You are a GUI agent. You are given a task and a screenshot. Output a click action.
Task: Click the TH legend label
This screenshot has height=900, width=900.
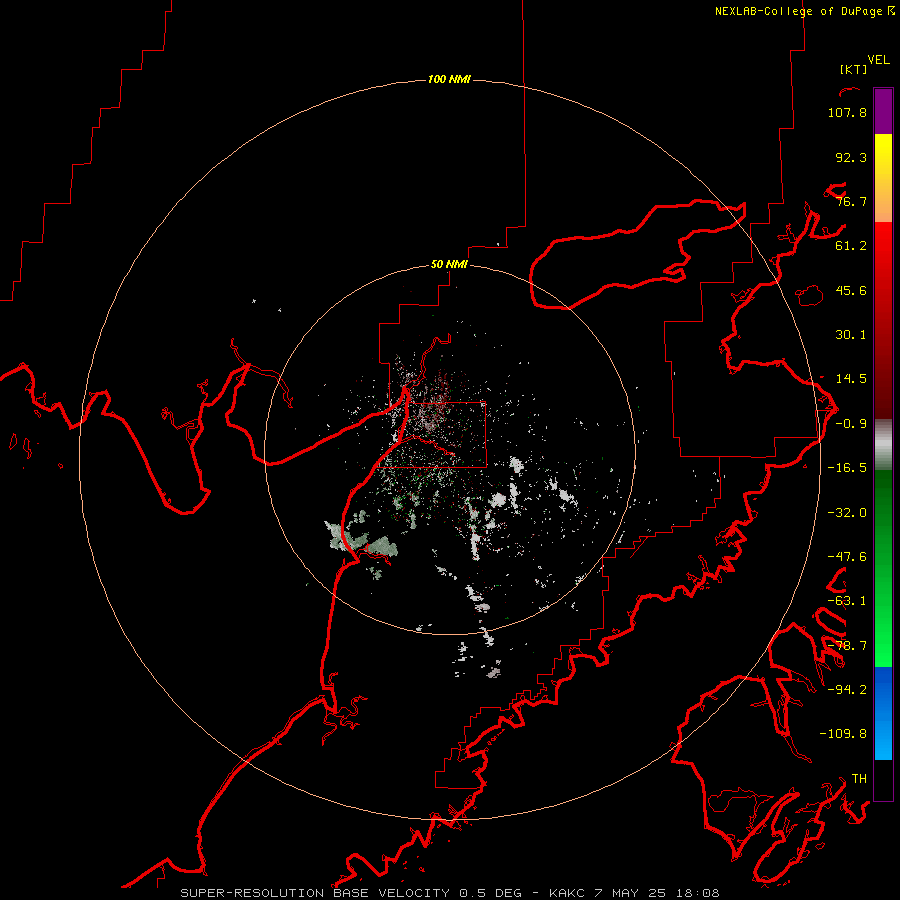859,779
